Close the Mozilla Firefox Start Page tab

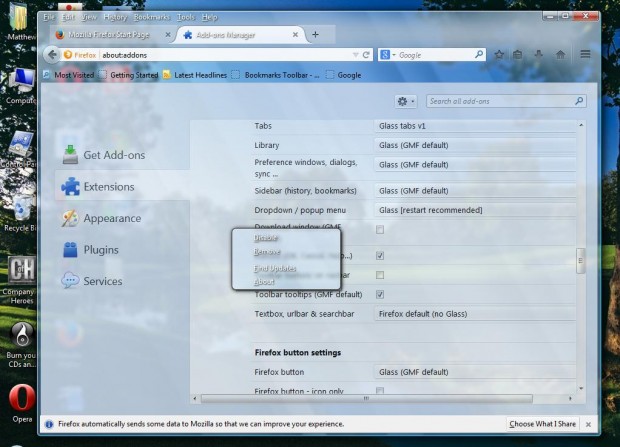(168, 35)
